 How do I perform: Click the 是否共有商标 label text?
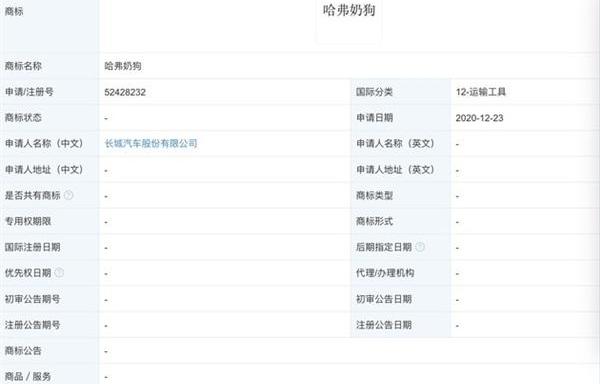[33, 195]
